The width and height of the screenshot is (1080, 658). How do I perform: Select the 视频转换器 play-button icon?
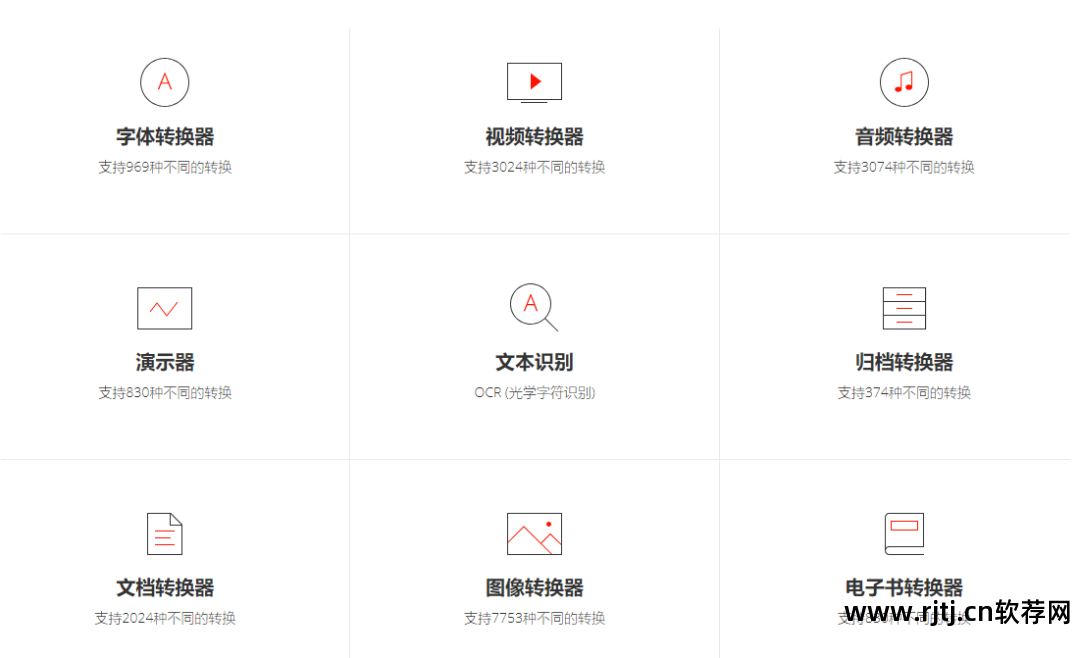(x=534, y=82)
